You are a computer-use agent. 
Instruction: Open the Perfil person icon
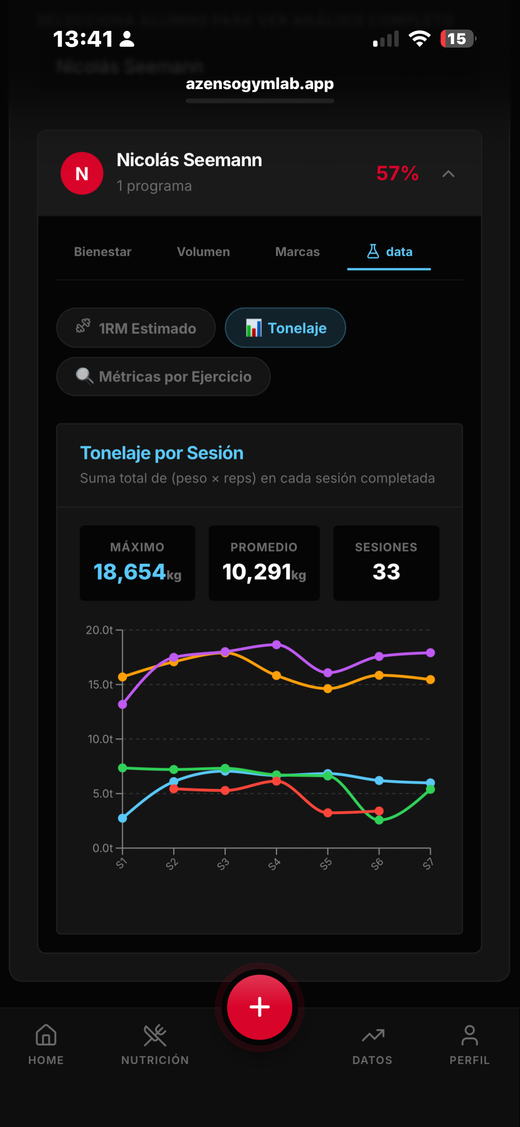pos(470,1035)
